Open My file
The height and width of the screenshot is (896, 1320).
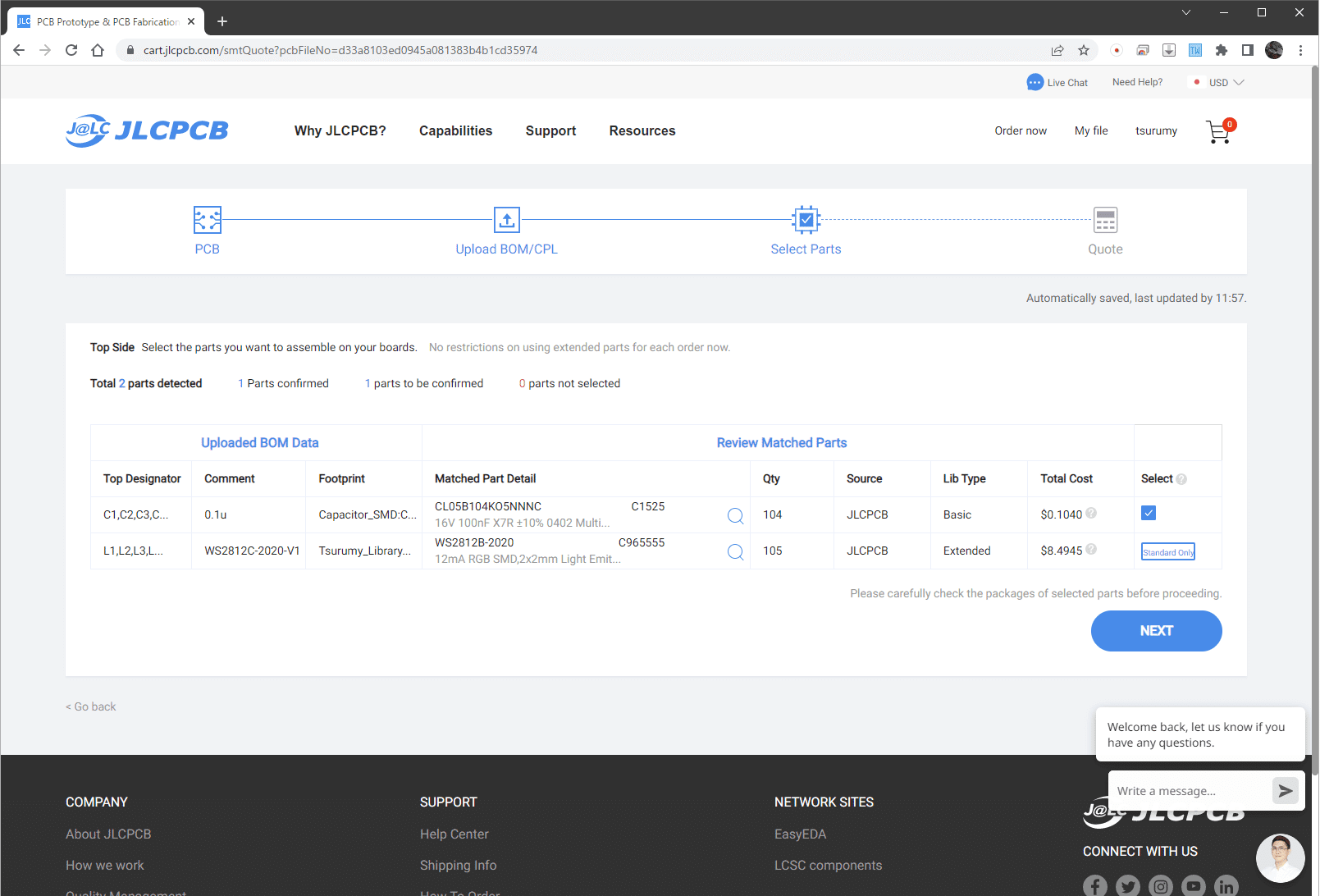(1091, 130)
